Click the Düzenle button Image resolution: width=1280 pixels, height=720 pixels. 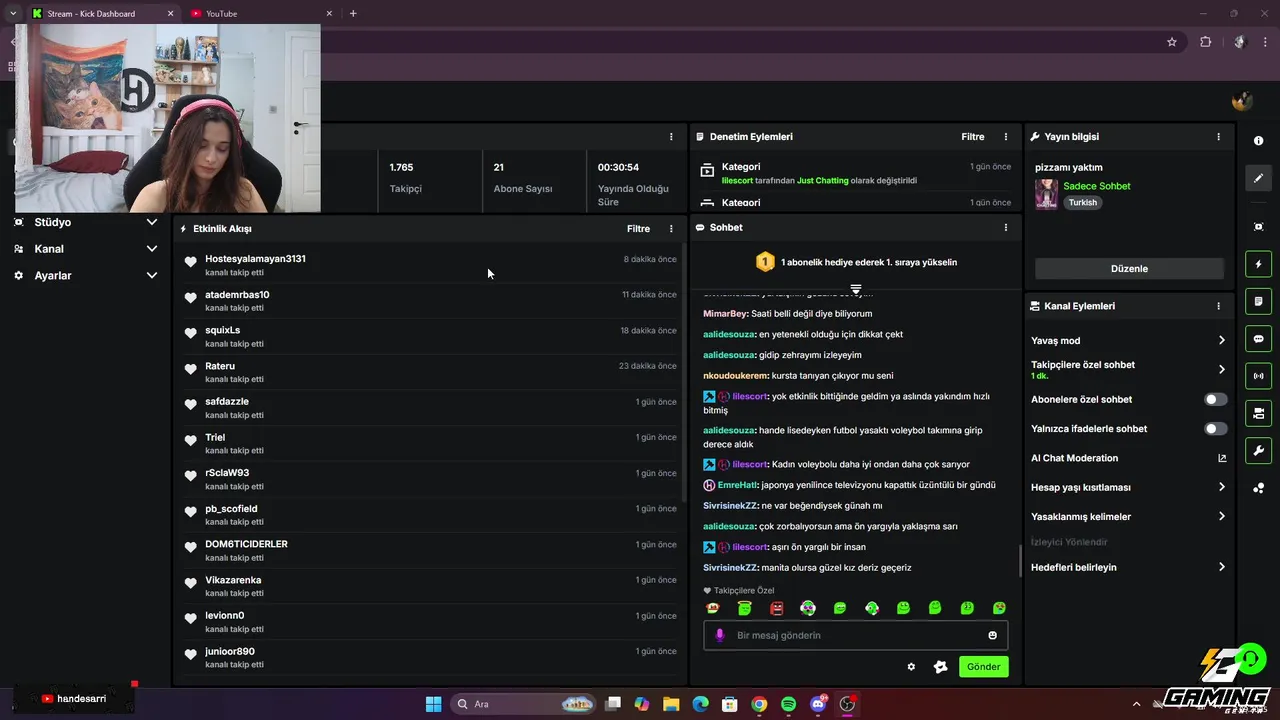coord(1129,269)
